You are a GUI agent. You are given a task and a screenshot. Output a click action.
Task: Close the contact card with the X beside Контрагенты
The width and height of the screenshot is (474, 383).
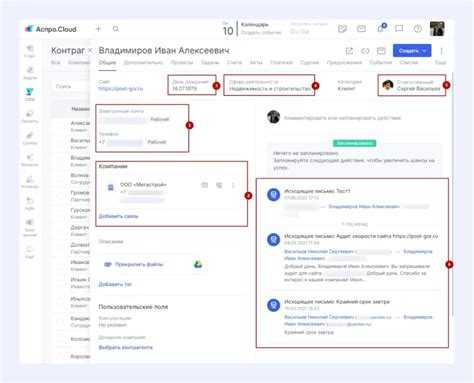pyautogui.click(x=90, y=51)
